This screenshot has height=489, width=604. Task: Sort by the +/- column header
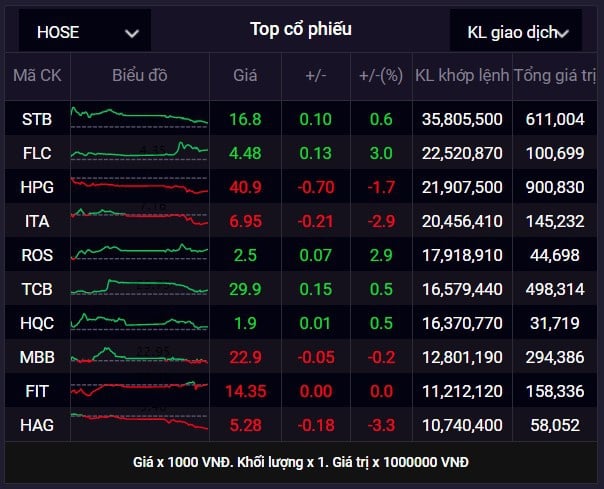(x=316, y=76)
